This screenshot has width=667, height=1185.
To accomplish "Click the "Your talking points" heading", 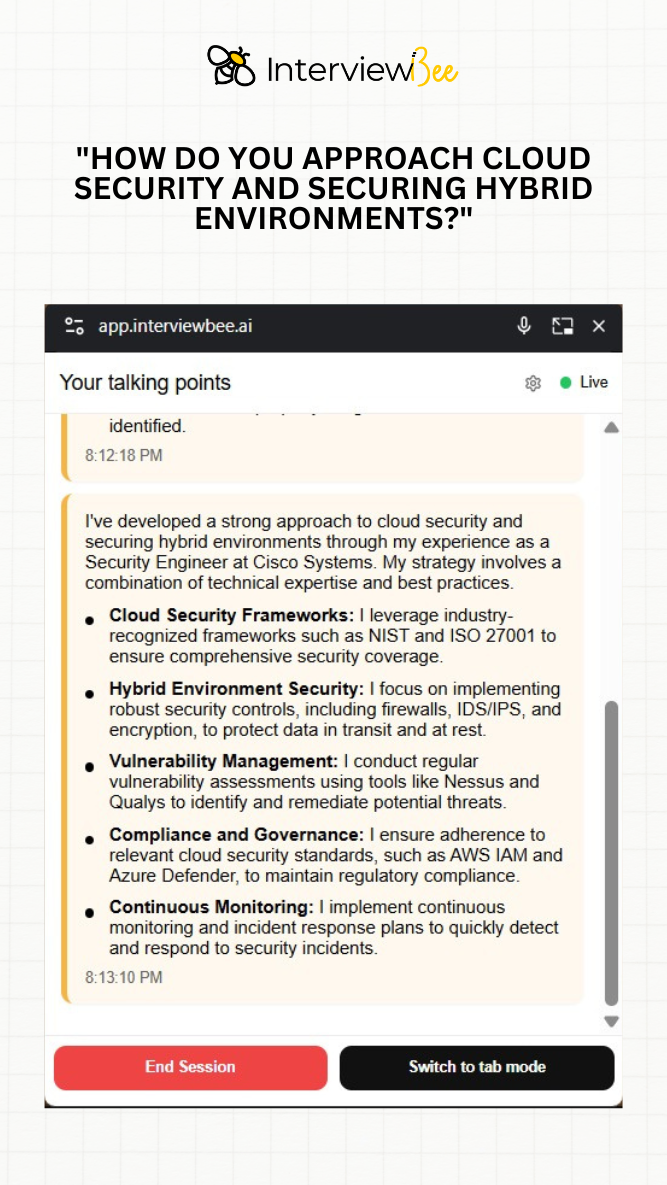I will coord(145,383).
